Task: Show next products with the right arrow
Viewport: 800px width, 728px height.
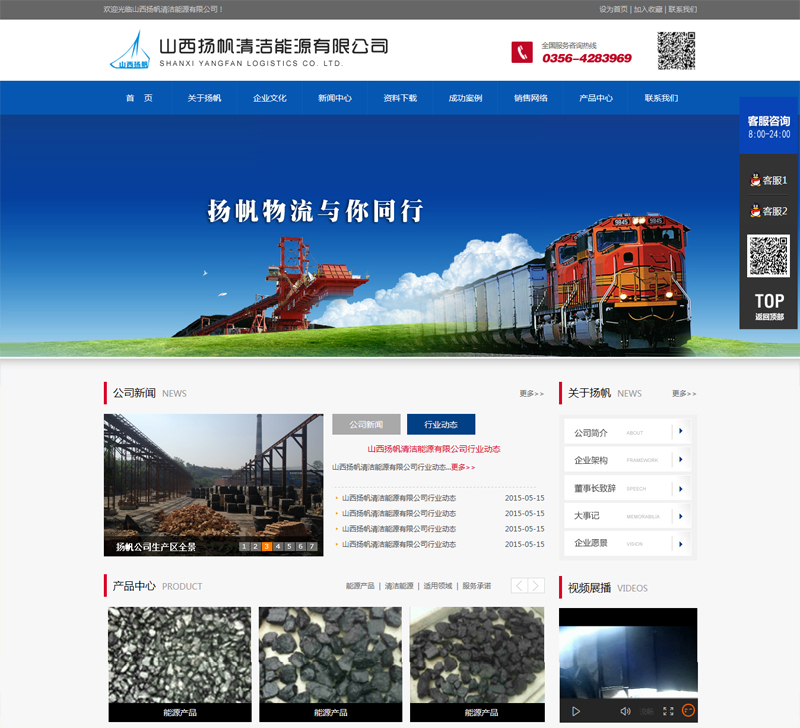Action: (x=537, y=586)
